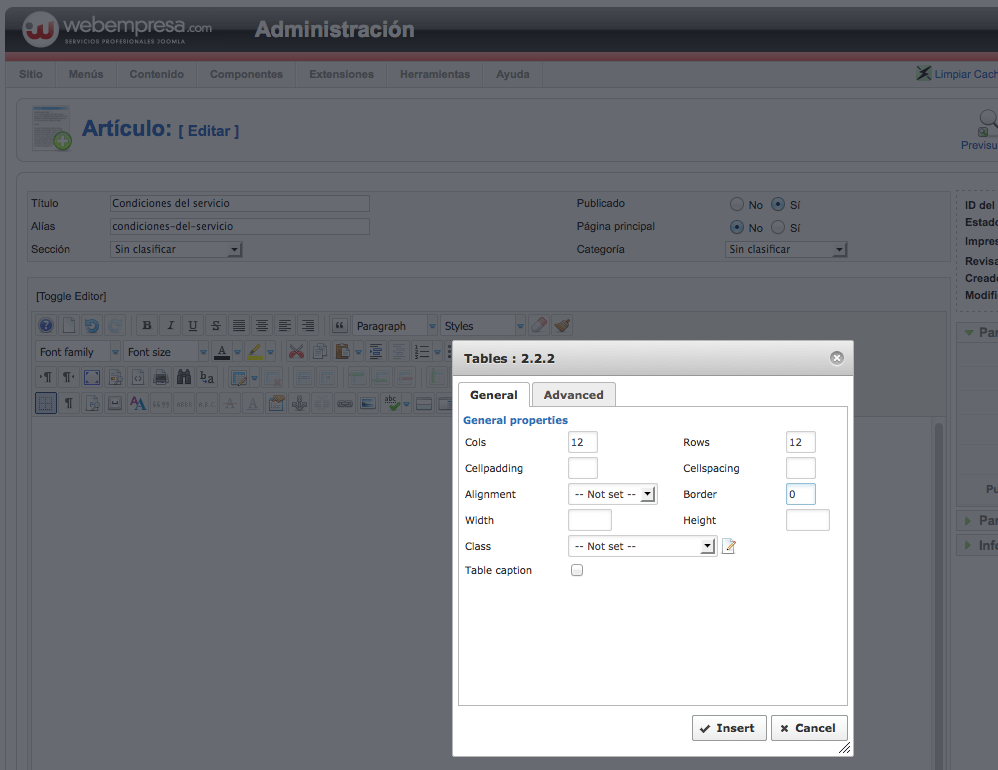
Task: Click the paste clipboard icon
Action: click(x=342, y=351)
